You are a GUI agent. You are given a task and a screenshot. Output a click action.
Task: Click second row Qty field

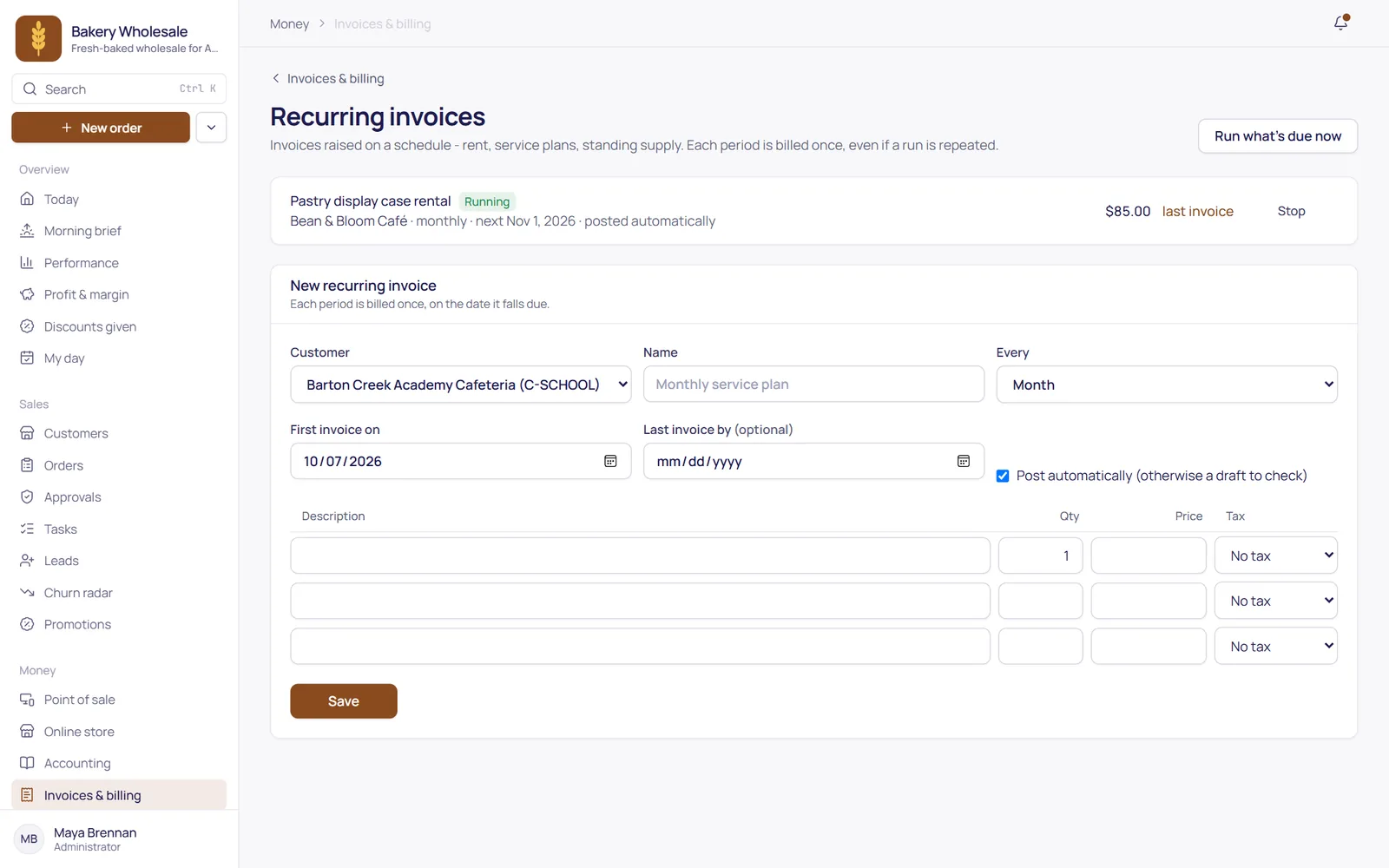pyautogui.click(x=1040, y=601)
